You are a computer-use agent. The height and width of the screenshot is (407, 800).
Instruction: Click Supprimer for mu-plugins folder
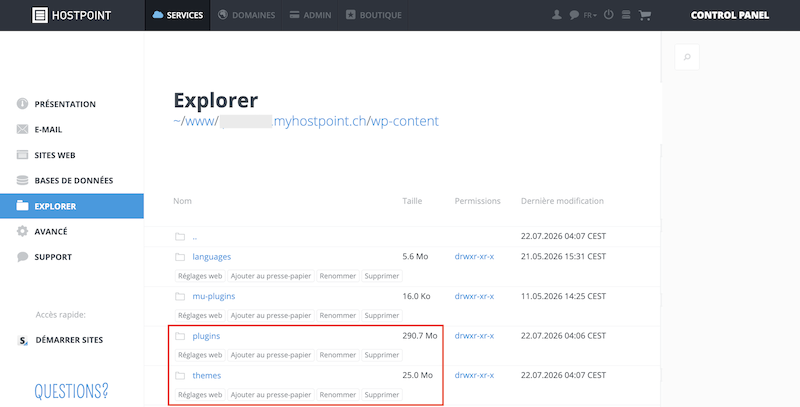(382, 316)
